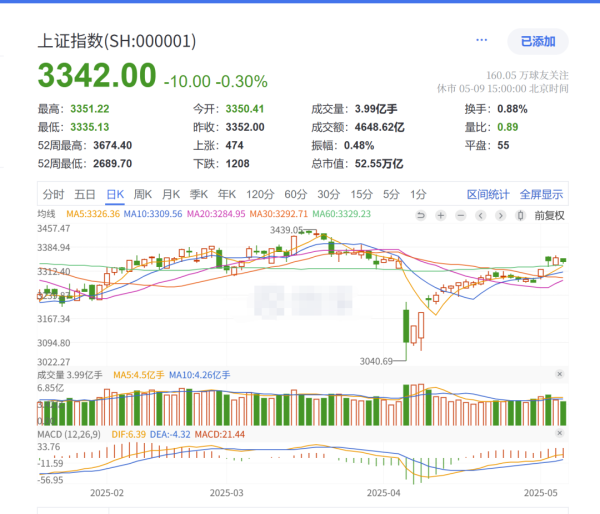This screenshot has width=600, height=514.
Task: Select the 周K chart tab
Action: (143, 194)
